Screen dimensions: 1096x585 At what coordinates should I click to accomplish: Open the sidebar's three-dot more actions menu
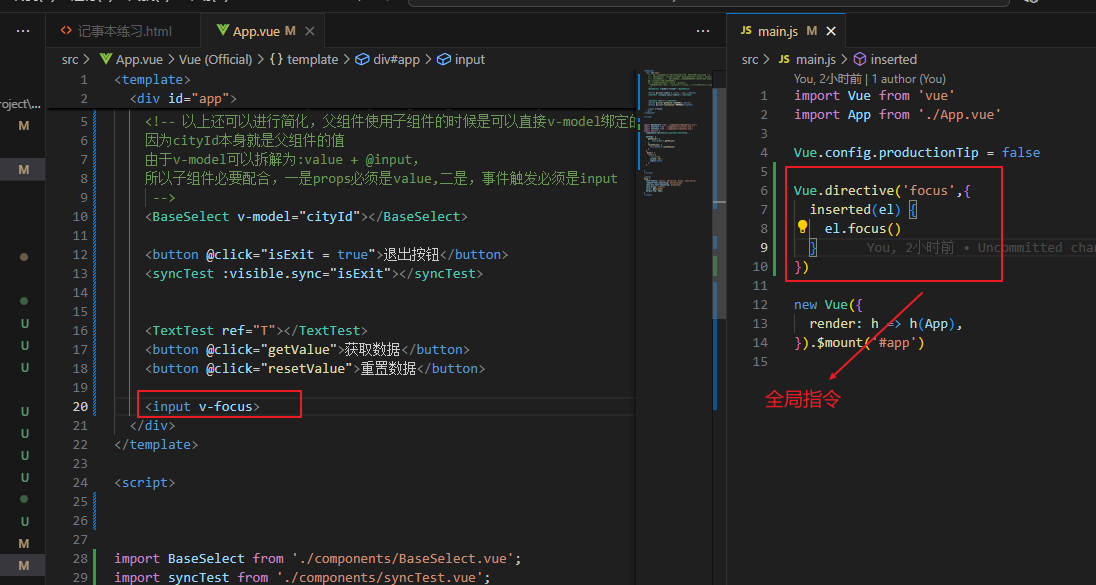[23, 31]
